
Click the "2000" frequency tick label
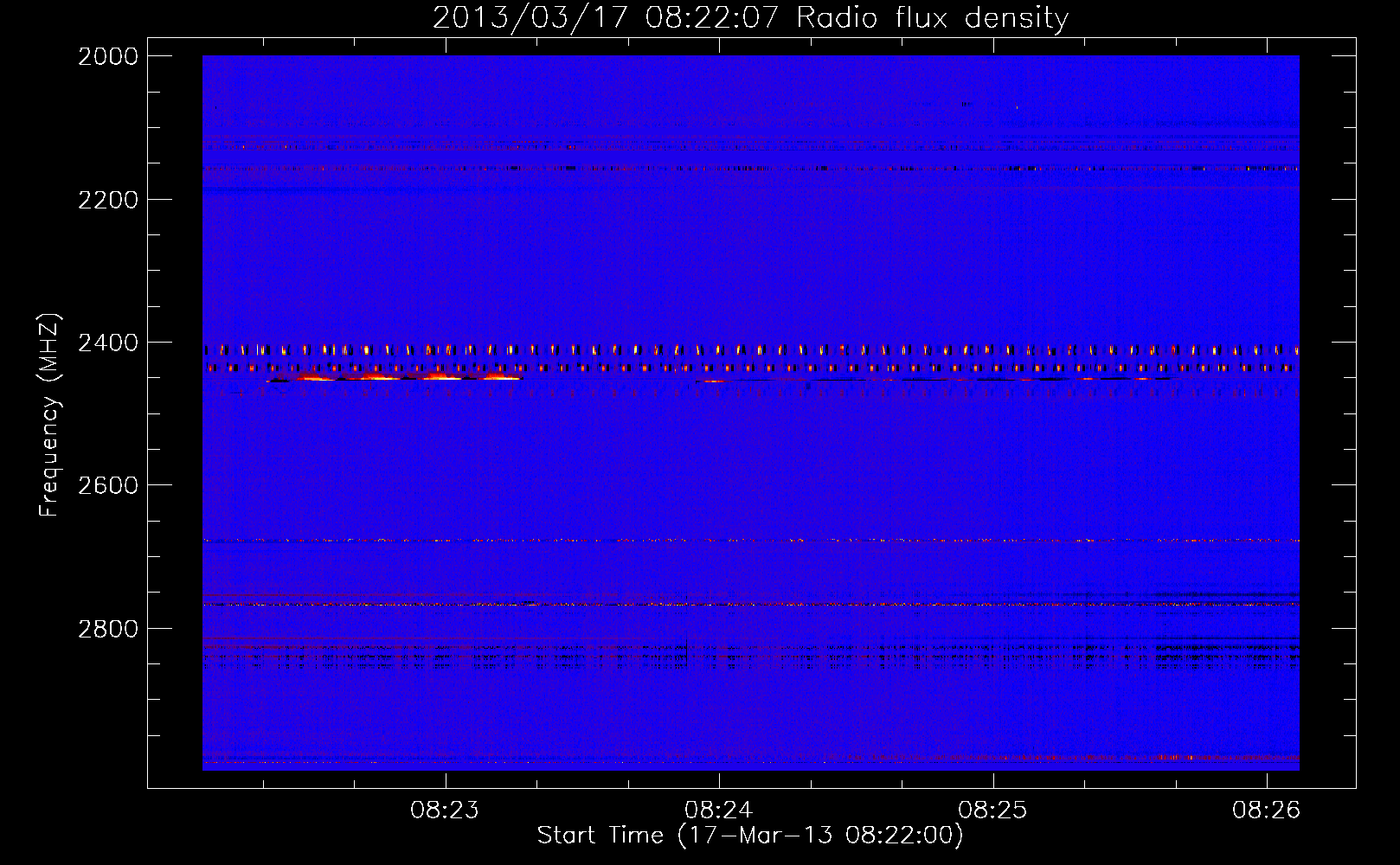(108, 56)
